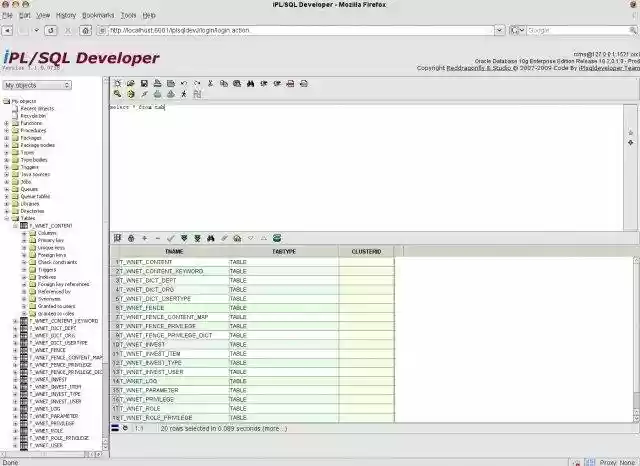Open the View menu

(x=43, y=15)
